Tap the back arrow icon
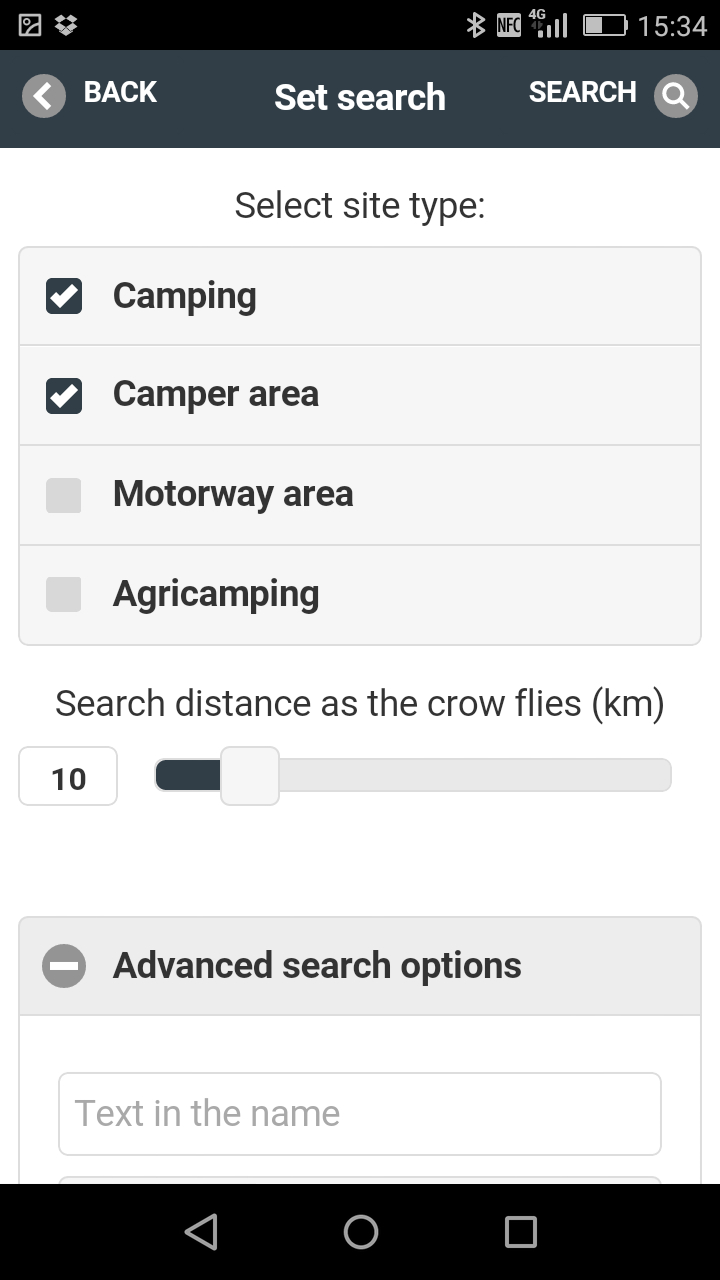720x1280 pixels. (43, 96)
